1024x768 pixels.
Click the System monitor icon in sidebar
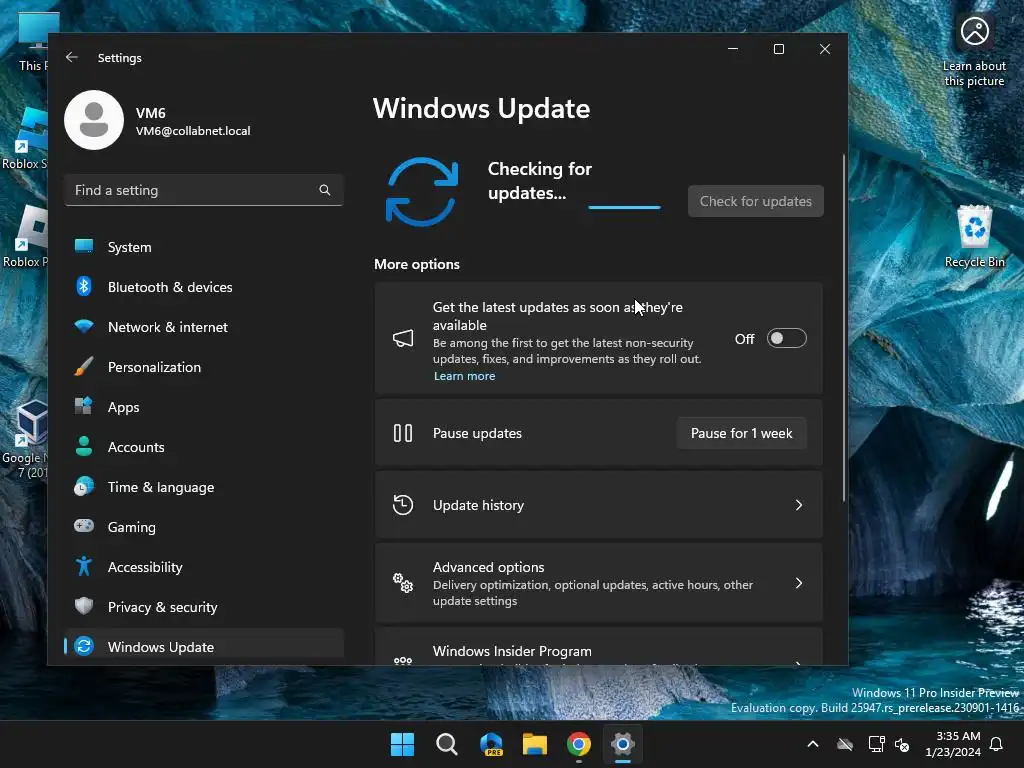84,246
